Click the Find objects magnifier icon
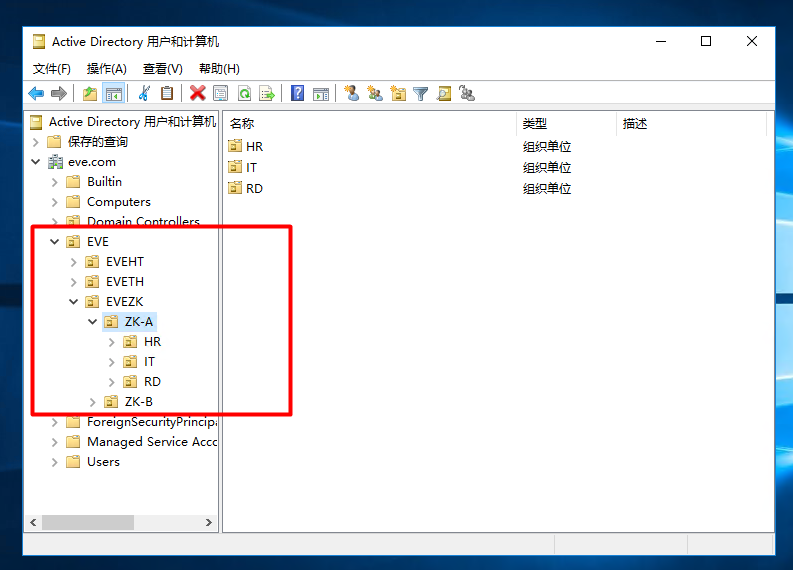This screenshot has width=793, height=570. [444, 94]
